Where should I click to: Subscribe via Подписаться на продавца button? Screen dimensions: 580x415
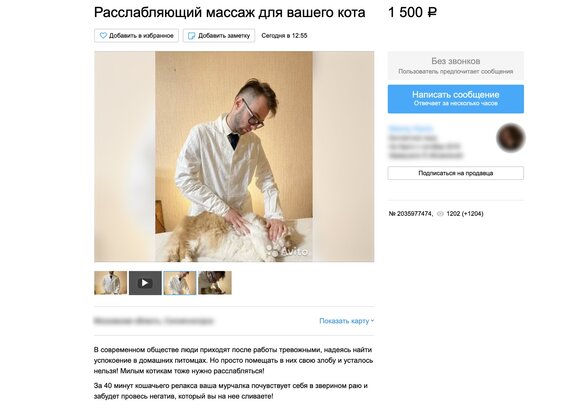[x=455, y=173]
